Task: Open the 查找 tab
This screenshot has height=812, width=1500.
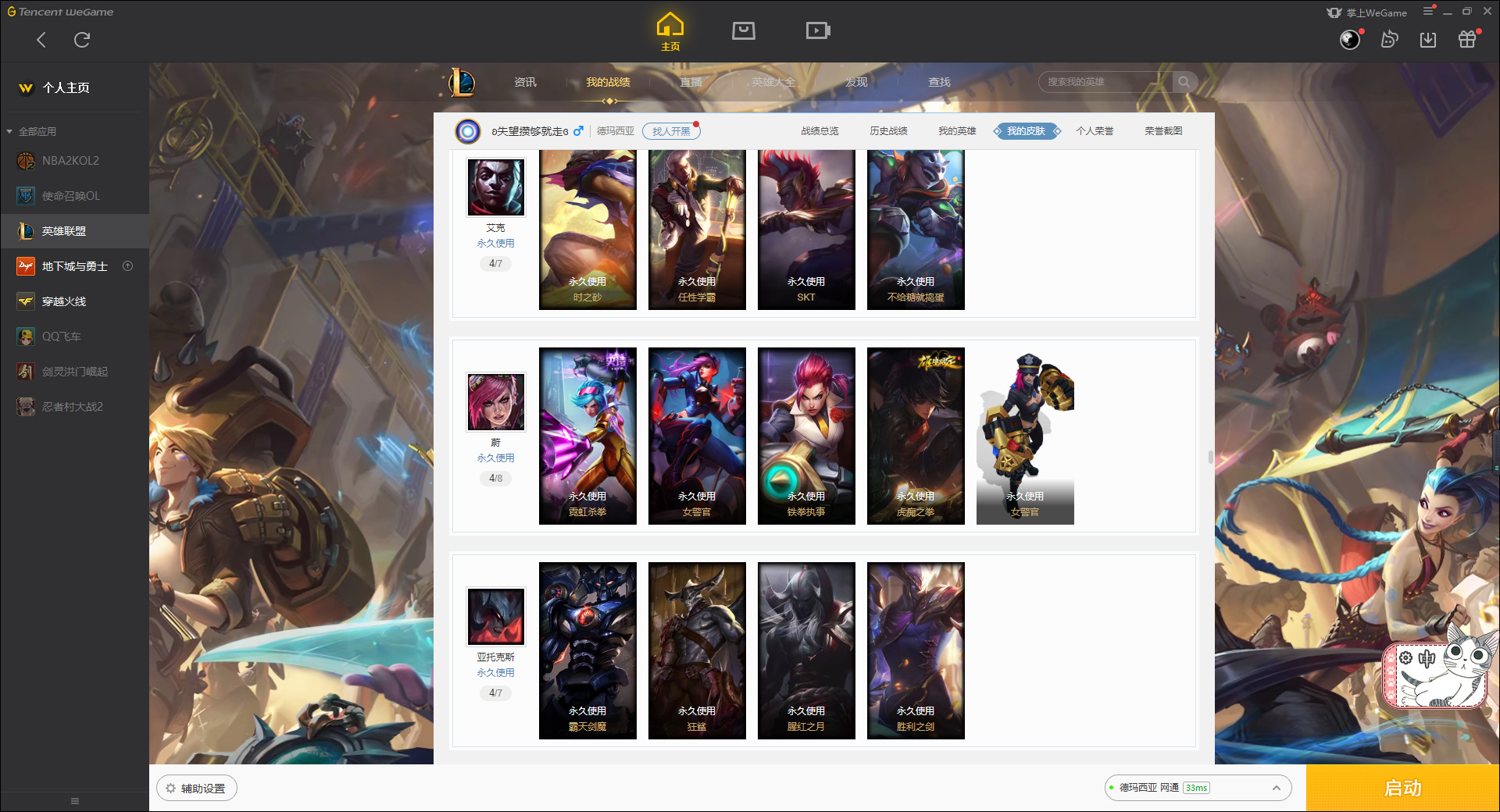Action: [939, 82]
